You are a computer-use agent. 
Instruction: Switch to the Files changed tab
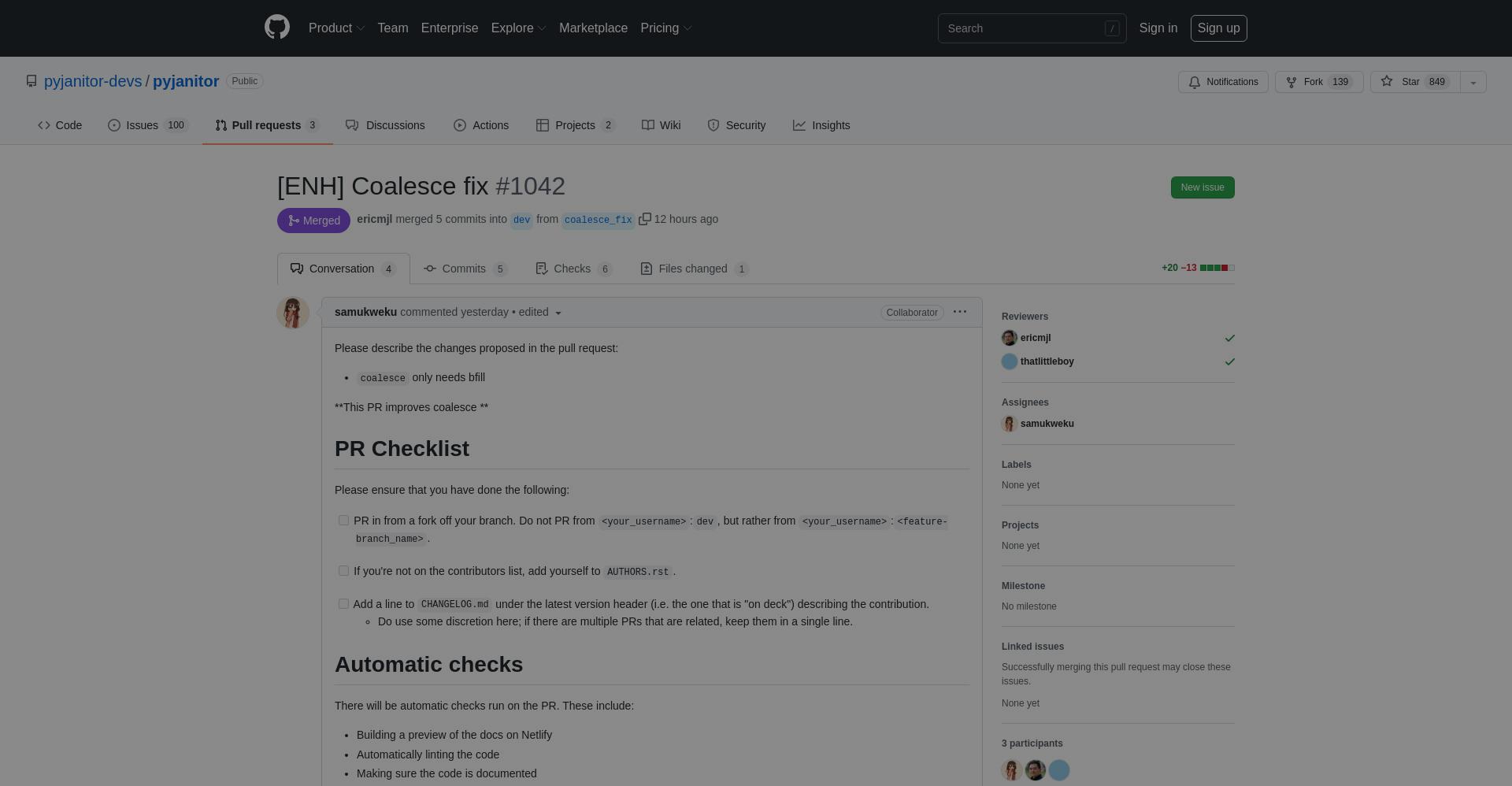pos(695,269)
